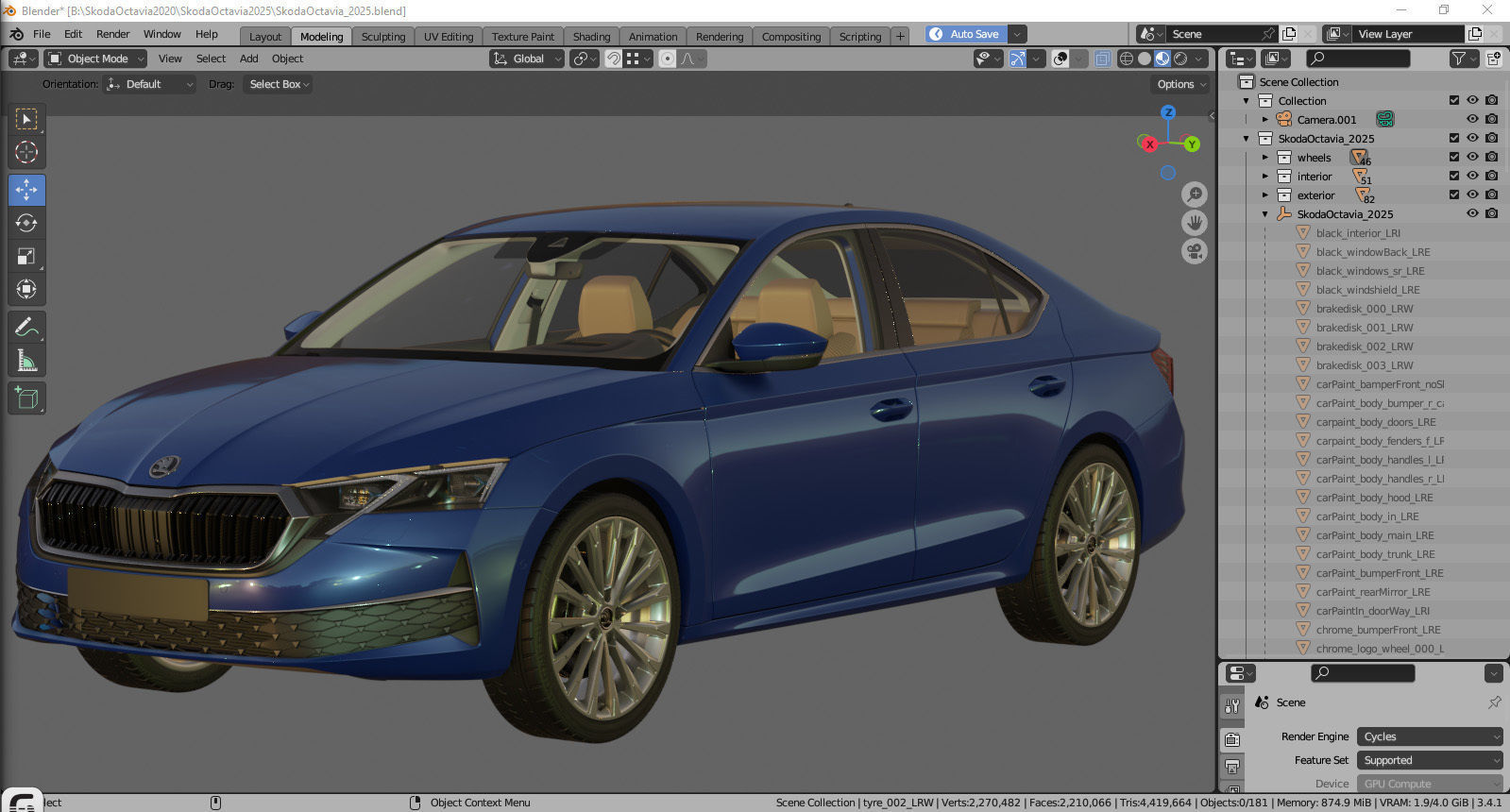Open the Options dropdown

point(1181,84)
